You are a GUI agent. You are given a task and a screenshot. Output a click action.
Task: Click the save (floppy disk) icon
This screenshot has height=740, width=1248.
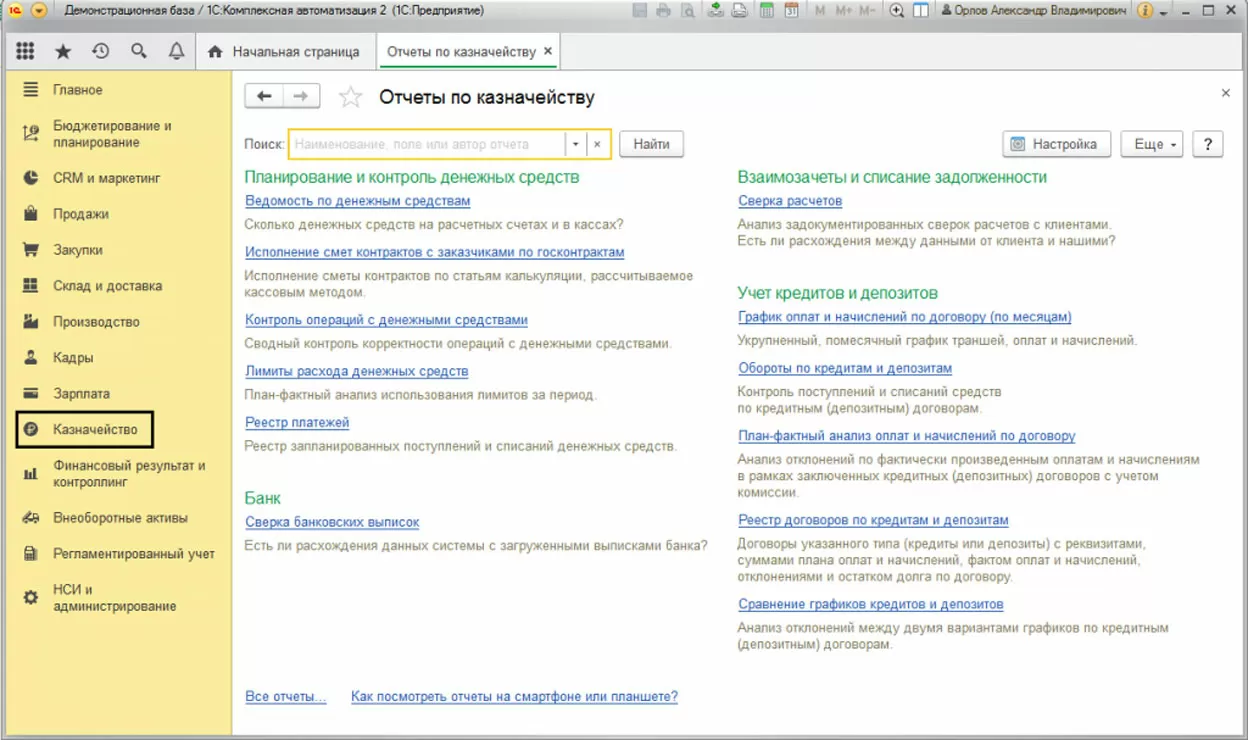(640, 11)
